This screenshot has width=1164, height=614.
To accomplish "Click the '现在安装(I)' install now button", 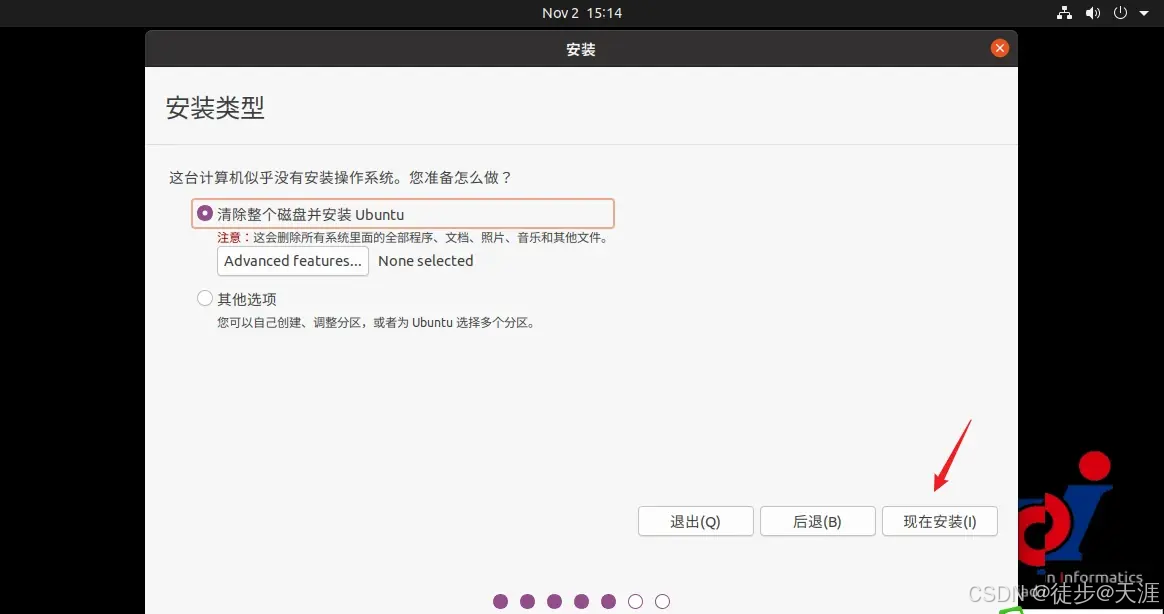I will tap(939, 521).
